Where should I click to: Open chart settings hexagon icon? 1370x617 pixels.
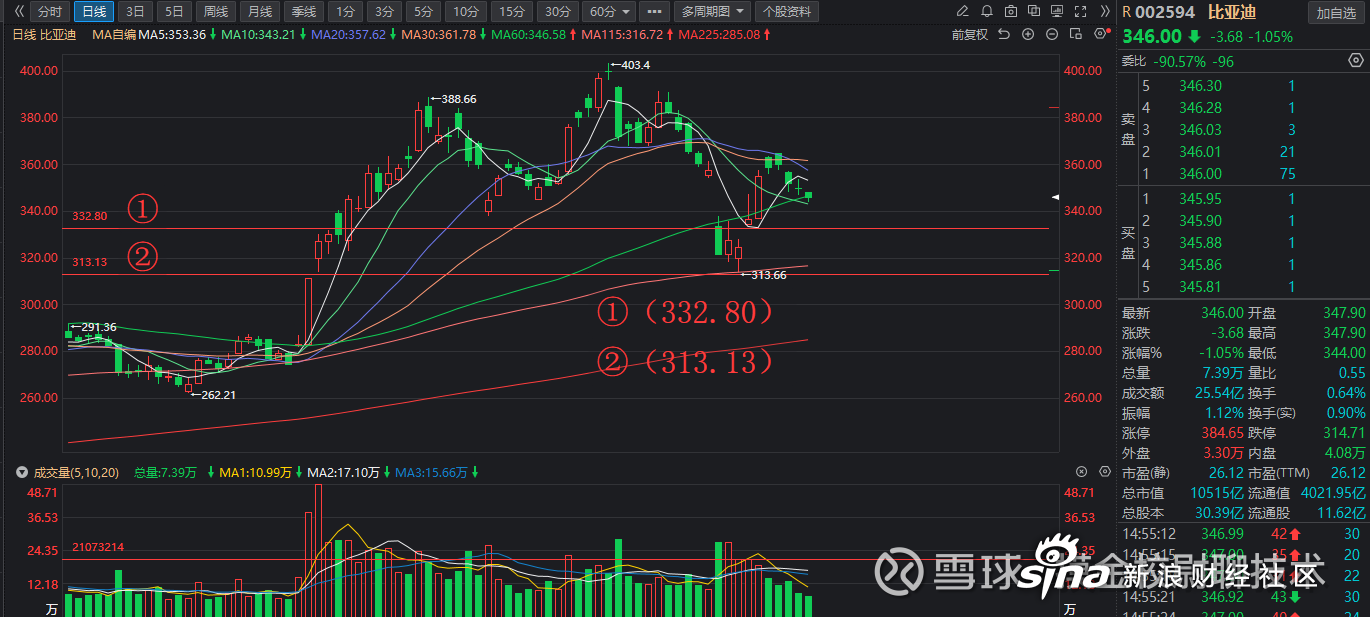(1100, 33)
